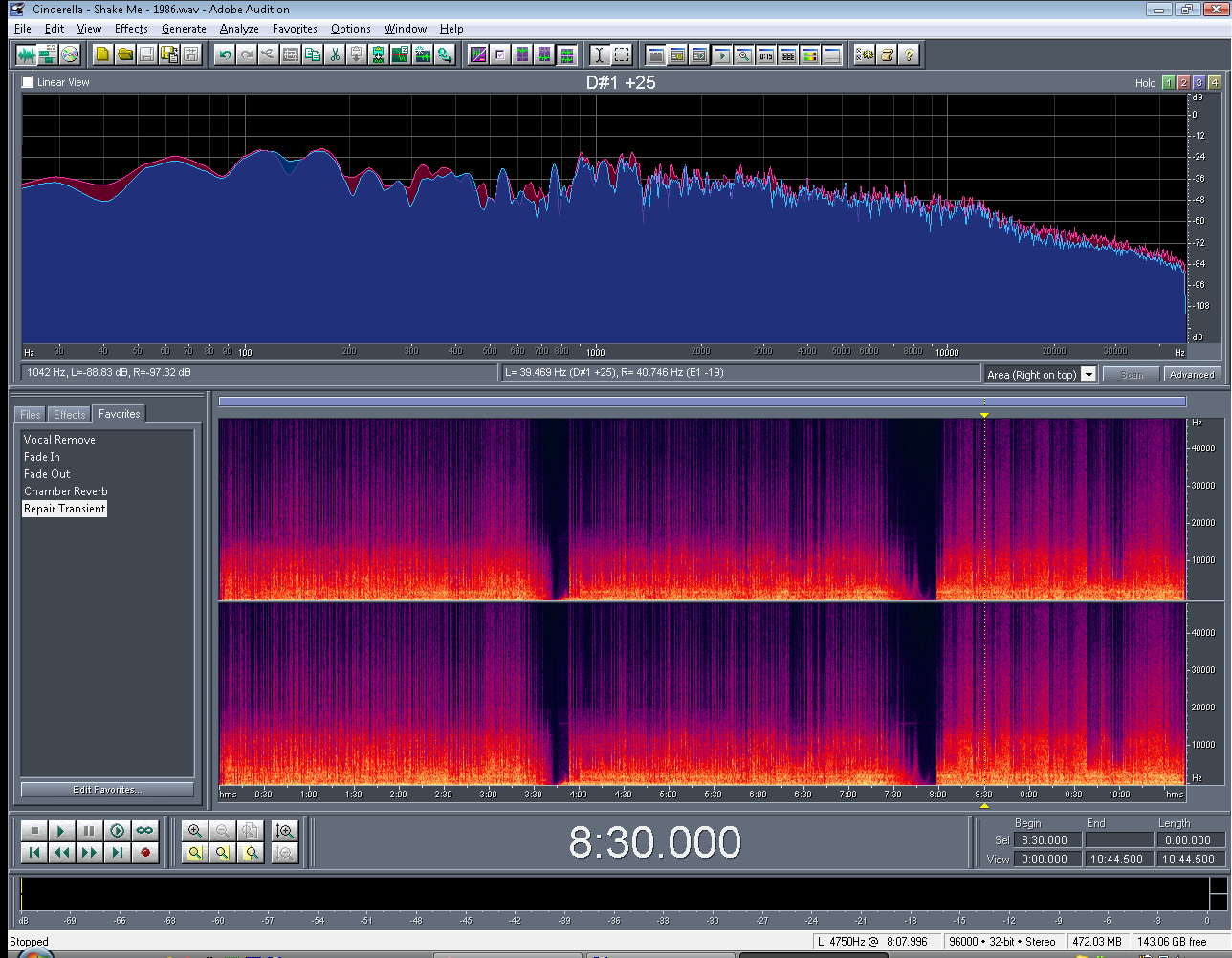Switch to the Effects tab
This screenshot has width=1232, height=958.
pos(69,414)
